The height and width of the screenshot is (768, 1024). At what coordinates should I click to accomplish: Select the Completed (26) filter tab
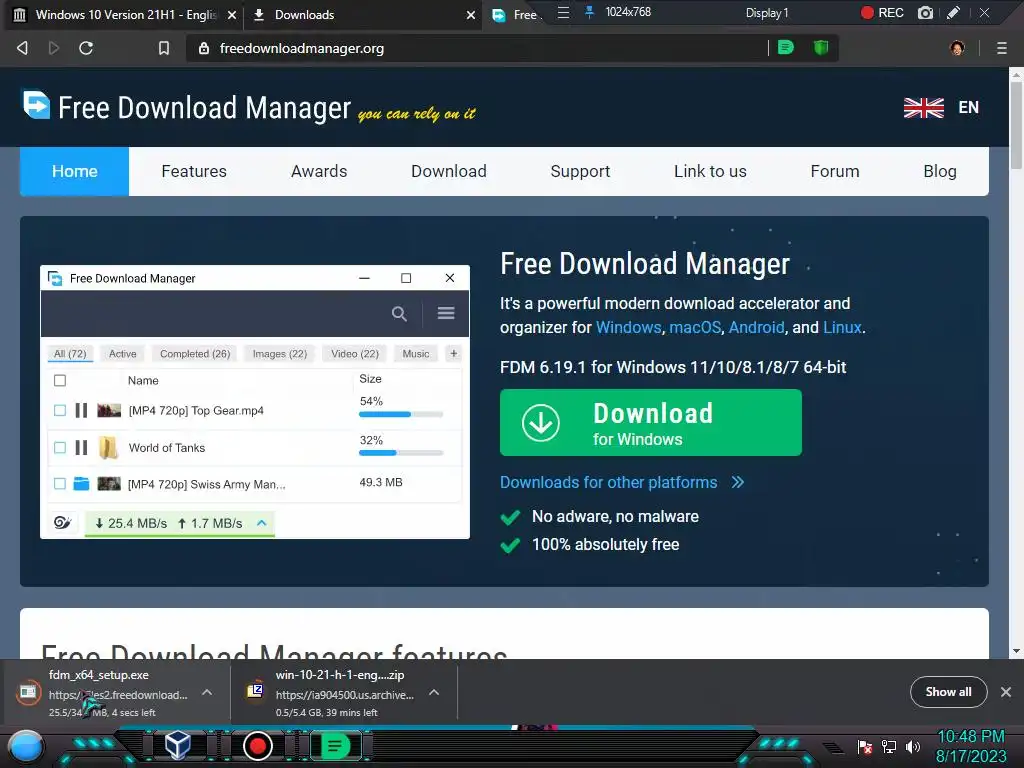coord(195,353)
